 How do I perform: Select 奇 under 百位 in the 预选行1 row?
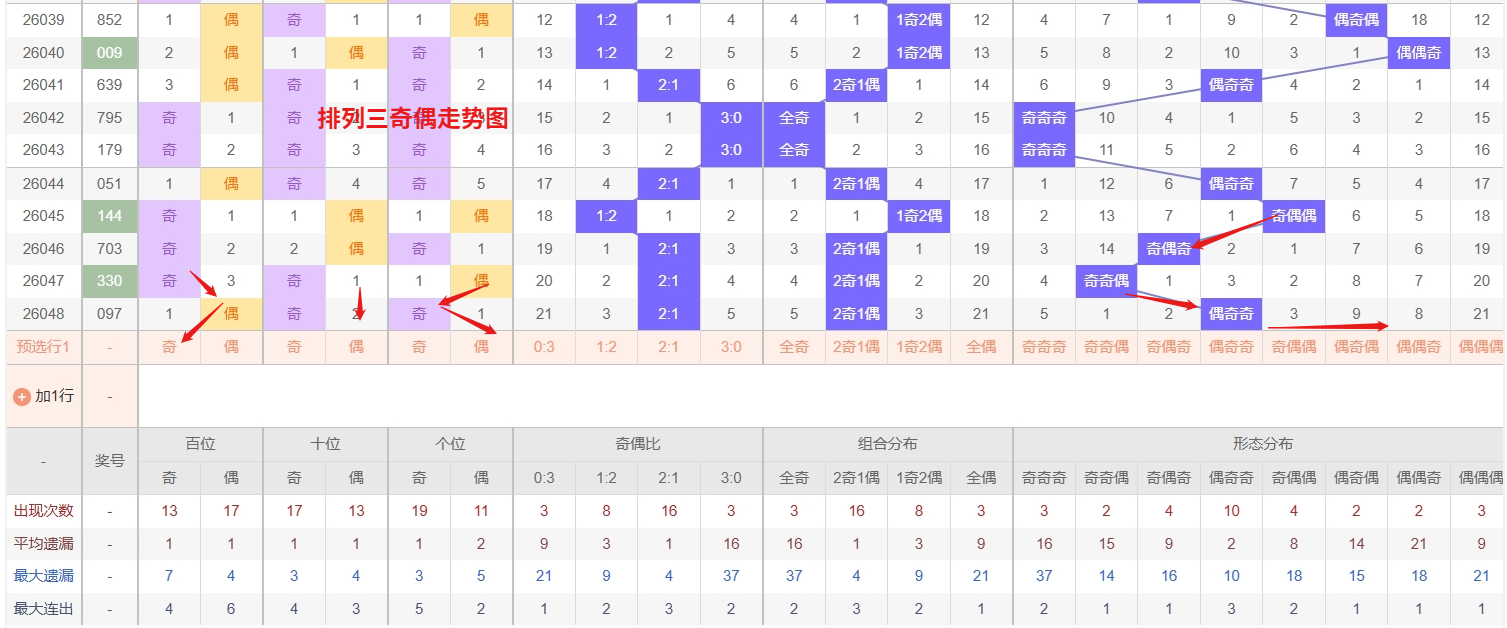[x=168, y=346]
